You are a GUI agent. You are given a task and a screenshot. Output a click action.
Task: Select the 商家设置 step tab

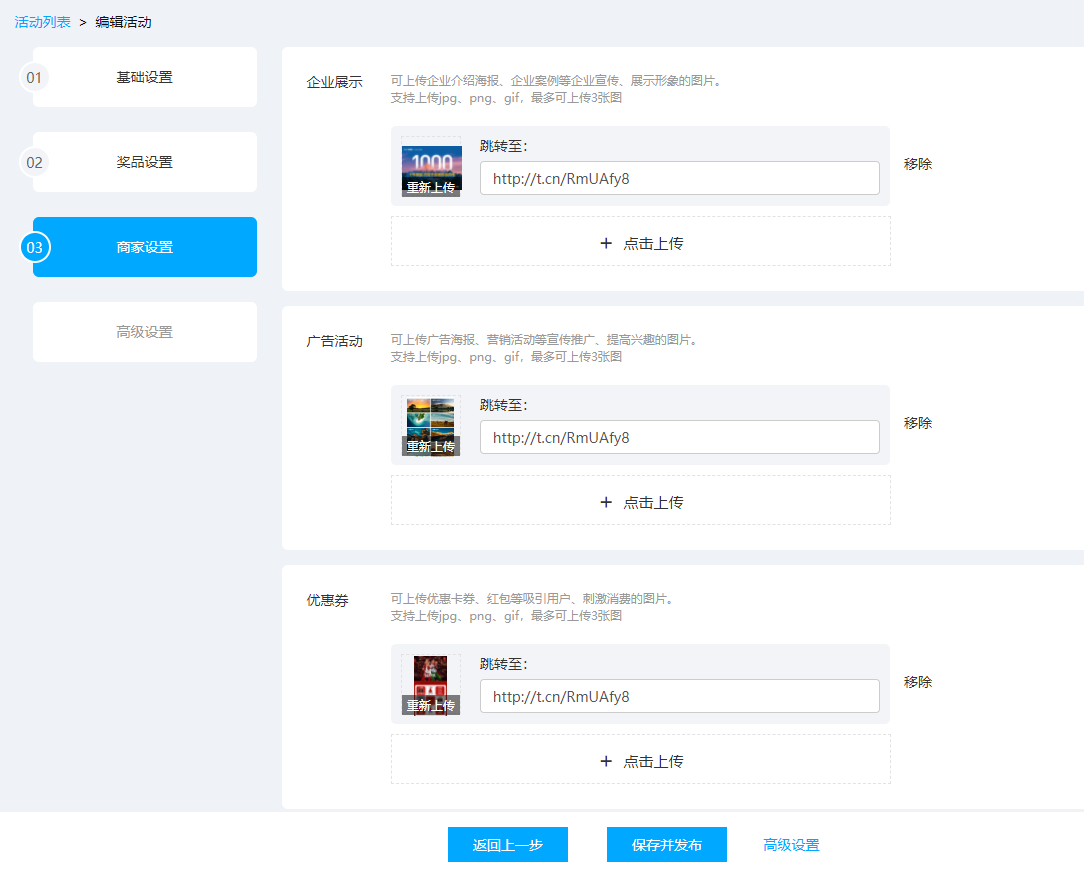coord(144,247)
